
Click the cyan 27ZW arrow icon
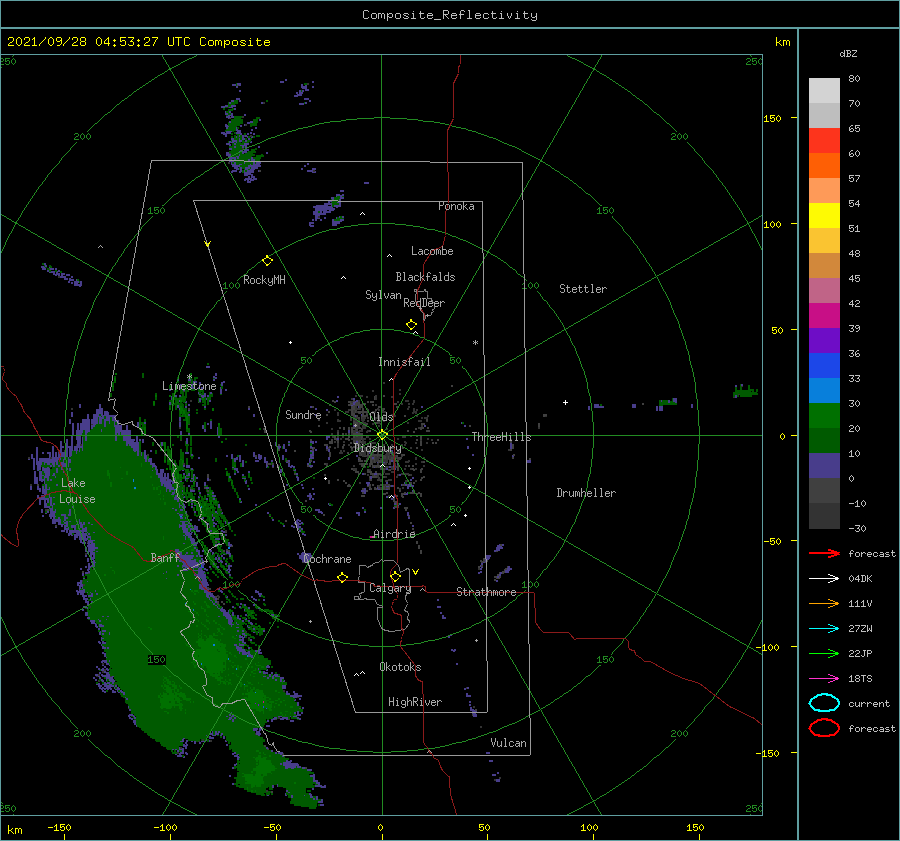tap(824, 629)
